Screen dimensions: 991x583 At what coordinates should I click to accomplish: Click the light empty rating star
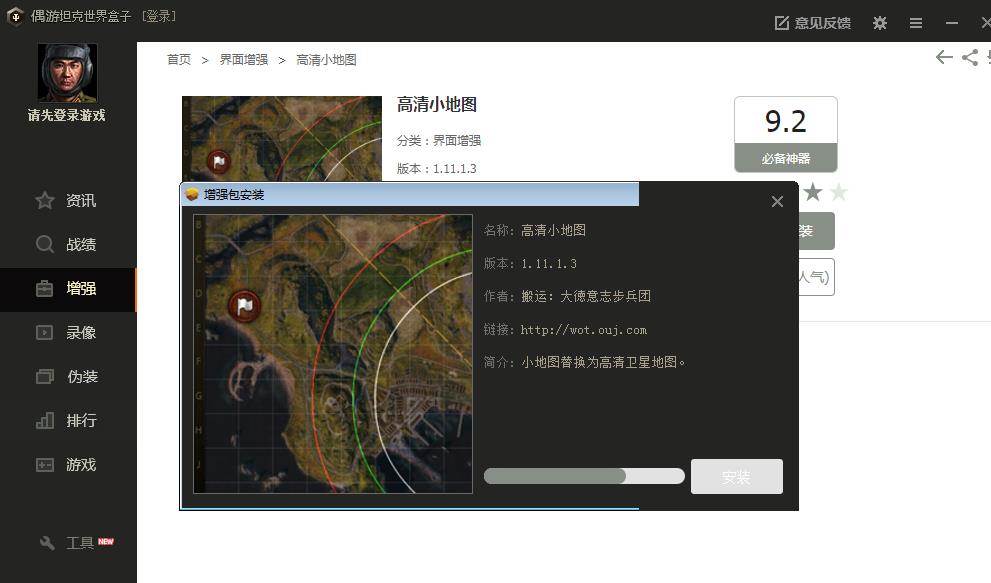tap(839, 192)
